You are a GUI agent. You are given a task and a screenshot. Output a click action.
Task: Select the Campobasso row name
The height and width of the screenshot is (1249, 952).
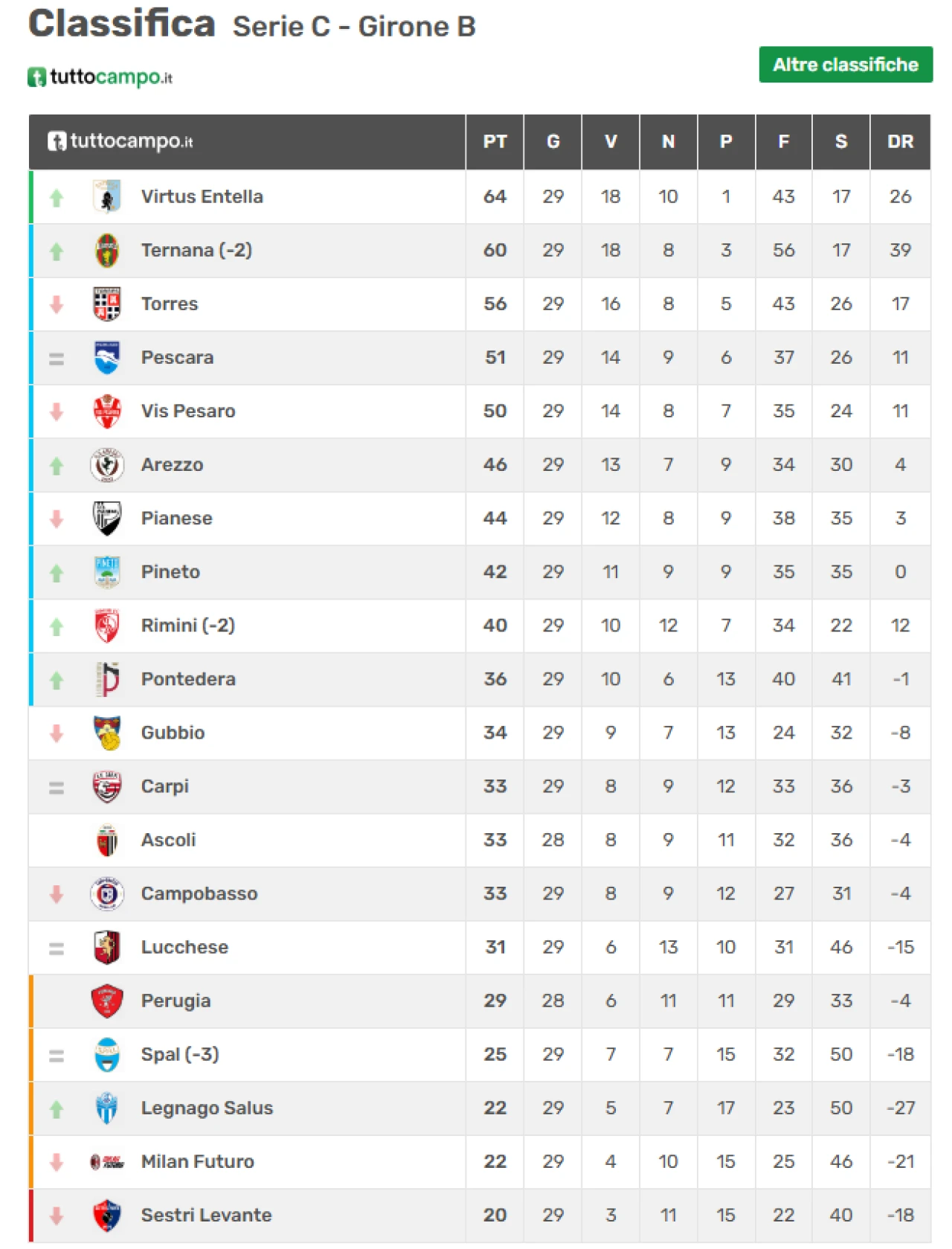(199, 893)
